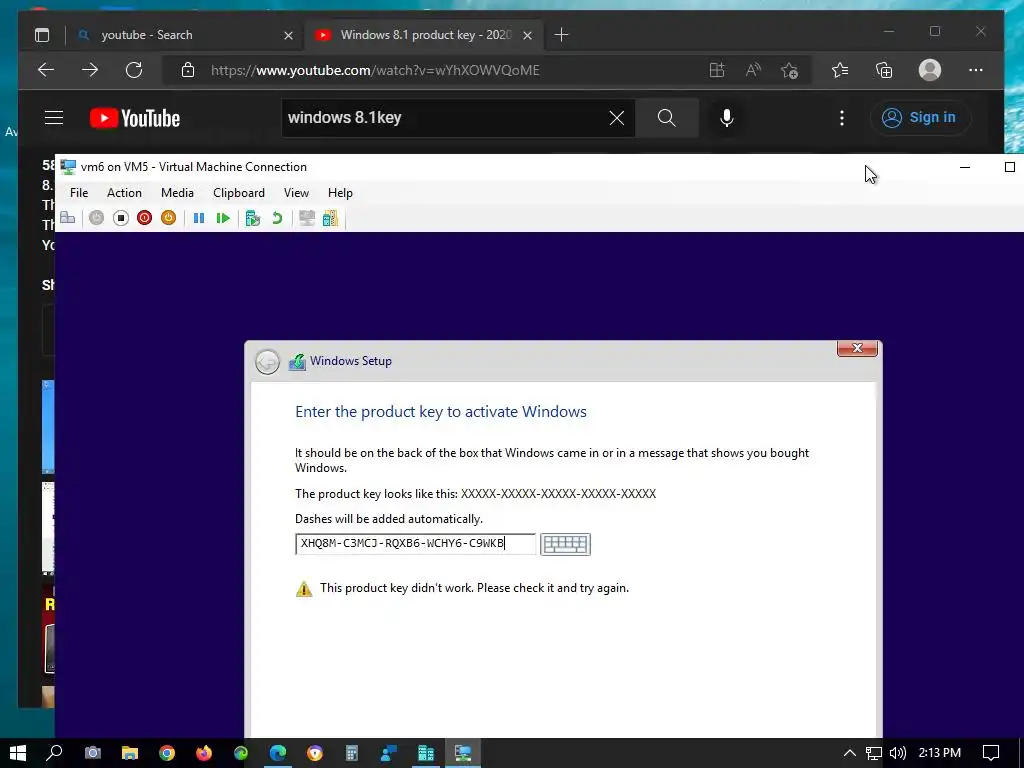Add this page to favorites

(790, 70)
